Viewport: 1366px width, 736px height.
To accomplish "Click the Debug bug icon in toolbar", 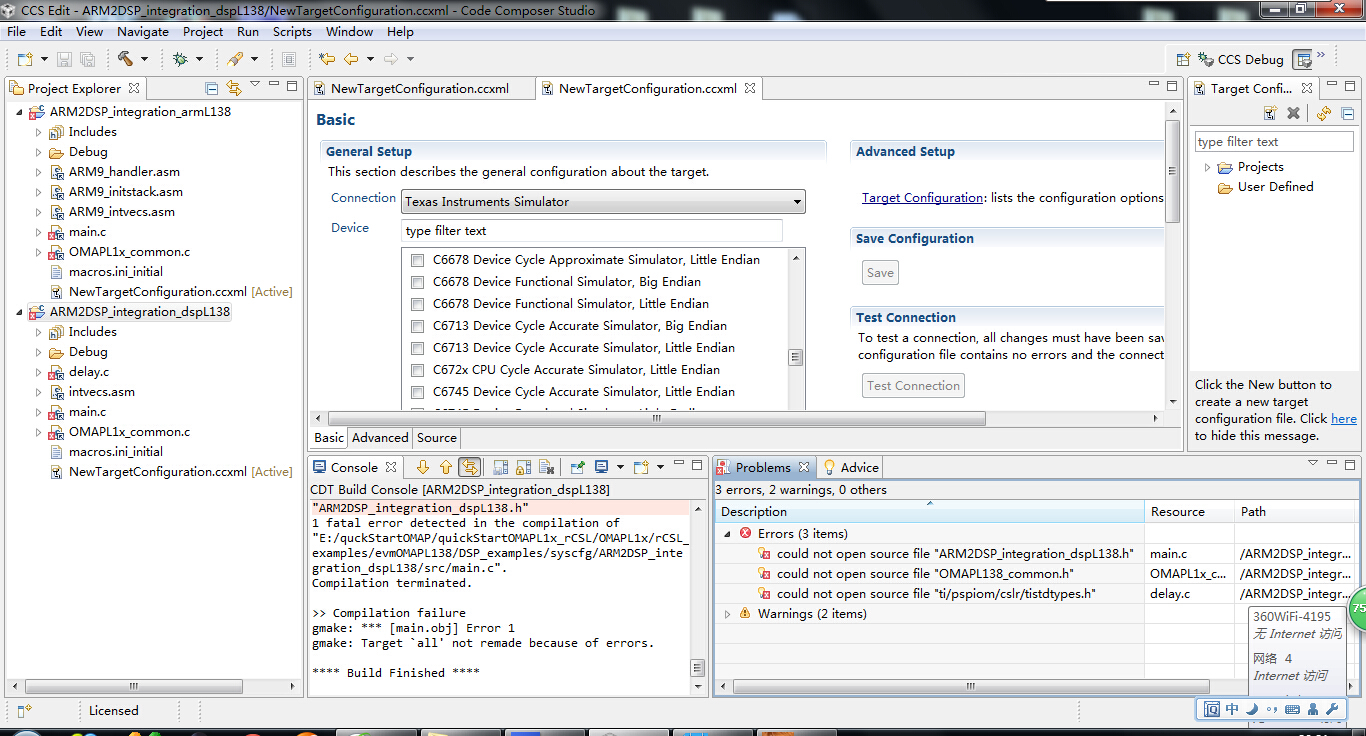I will pyautogui.click(x=180, y=59).
